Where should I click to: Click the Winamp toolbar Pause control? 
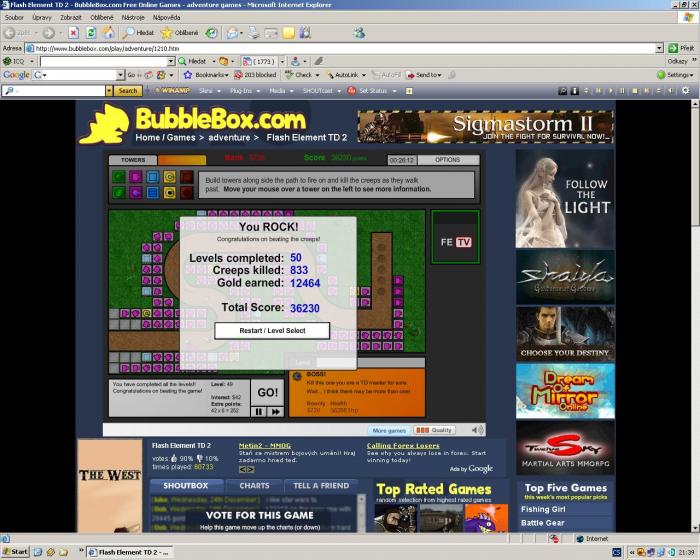click(622, 91)
